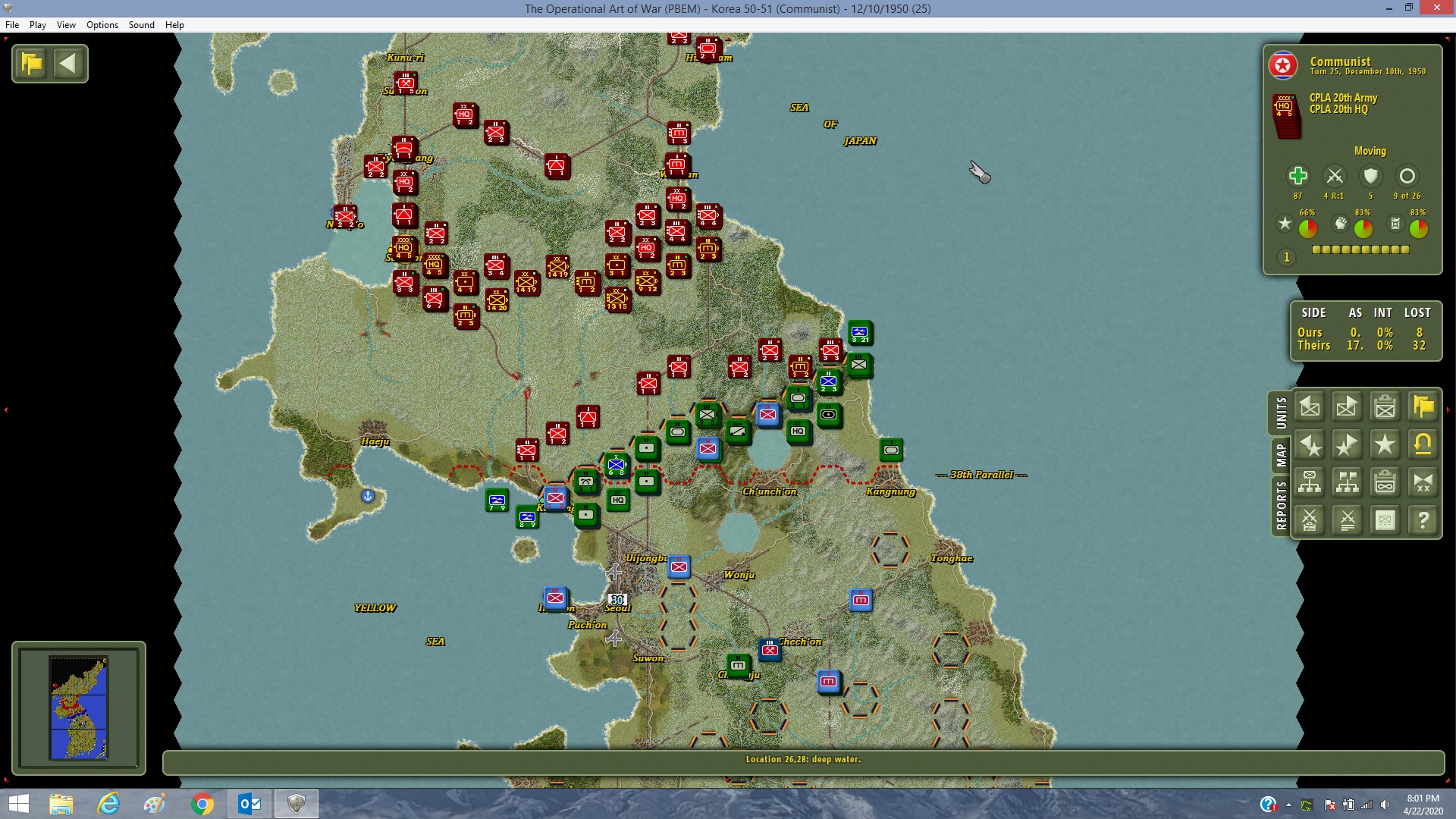
Task: Click the fuel can supply icon
Action: click(x=1395, y=223)
